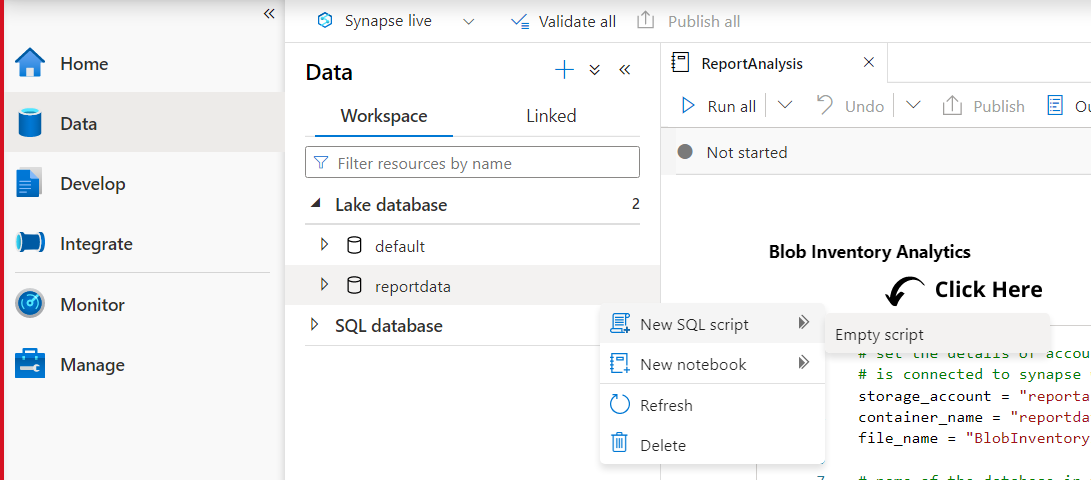Click the plus icon to add data resource
The height and width of the screenshot is (480, 1091).
pyautogui.click(x=565, y=70)
